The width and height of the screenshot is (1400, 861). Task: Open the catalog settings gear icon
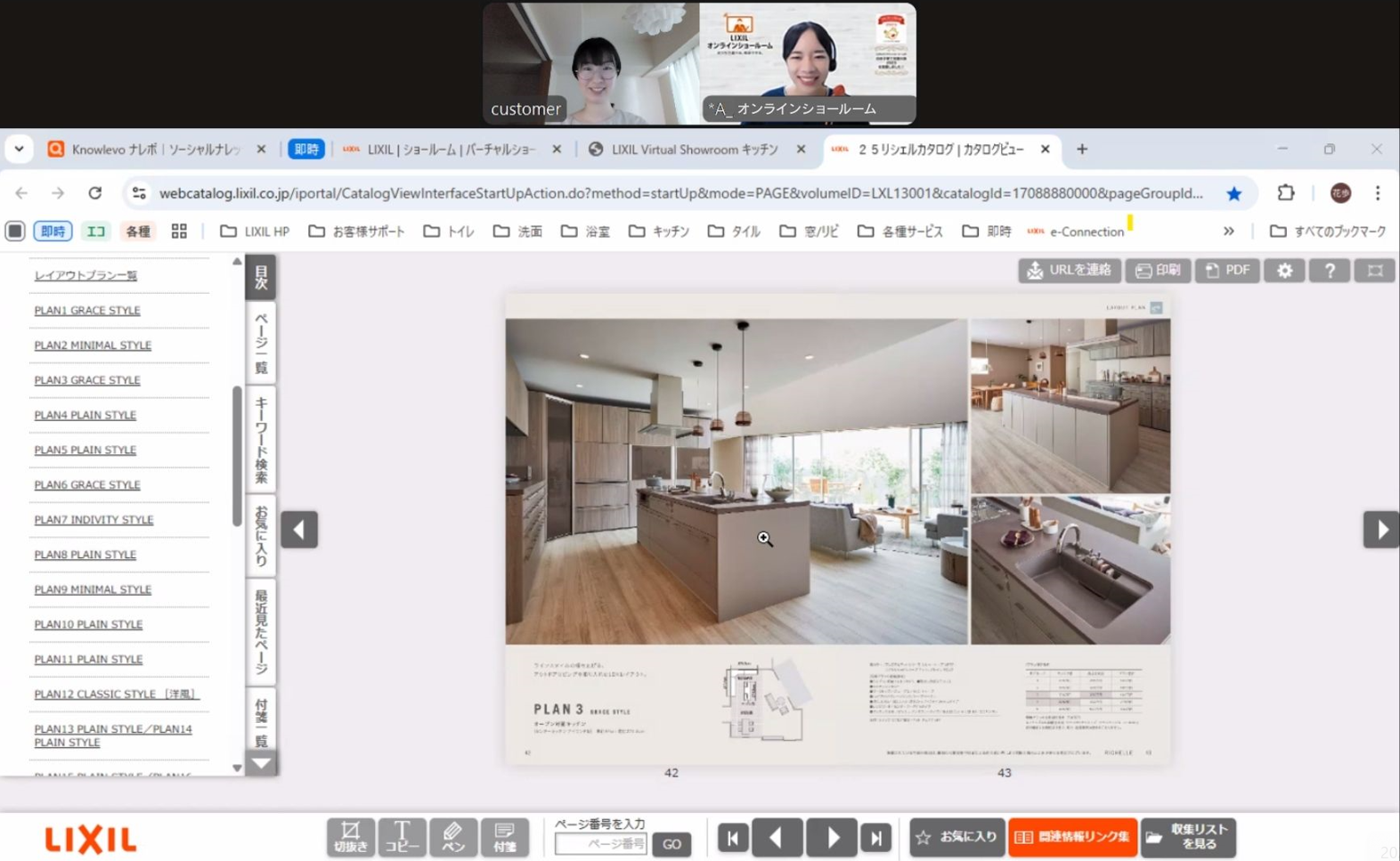[1284, 271]
